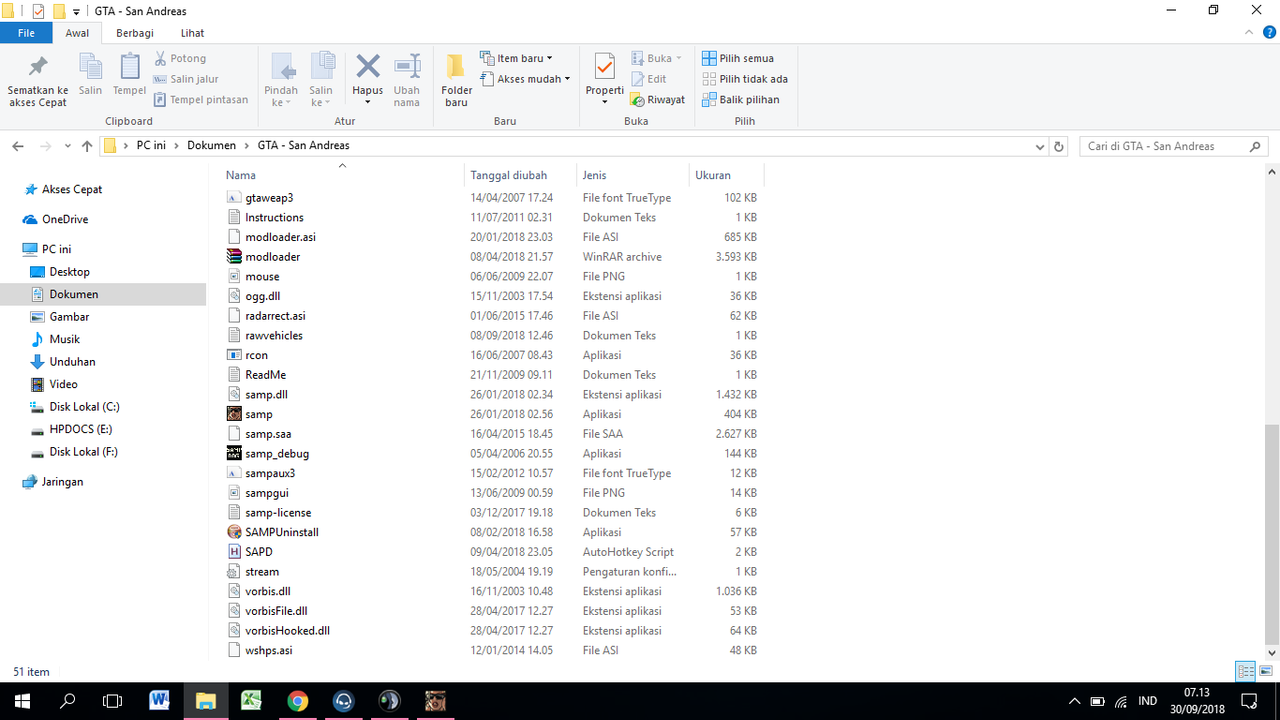
Task: Select the gtaweap3 font file icon
Action: click(x=235, y=198)
